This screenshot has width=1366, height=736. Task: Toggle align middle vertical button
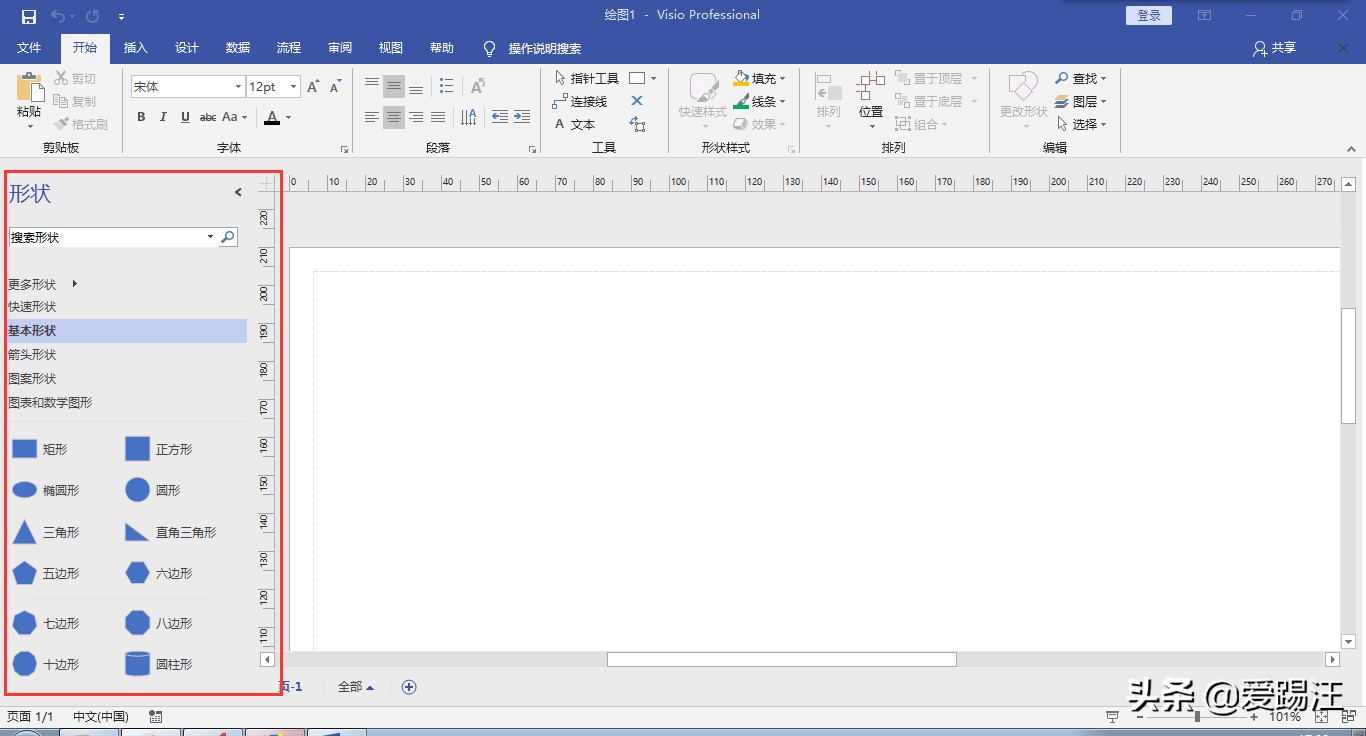click(394, 86)
